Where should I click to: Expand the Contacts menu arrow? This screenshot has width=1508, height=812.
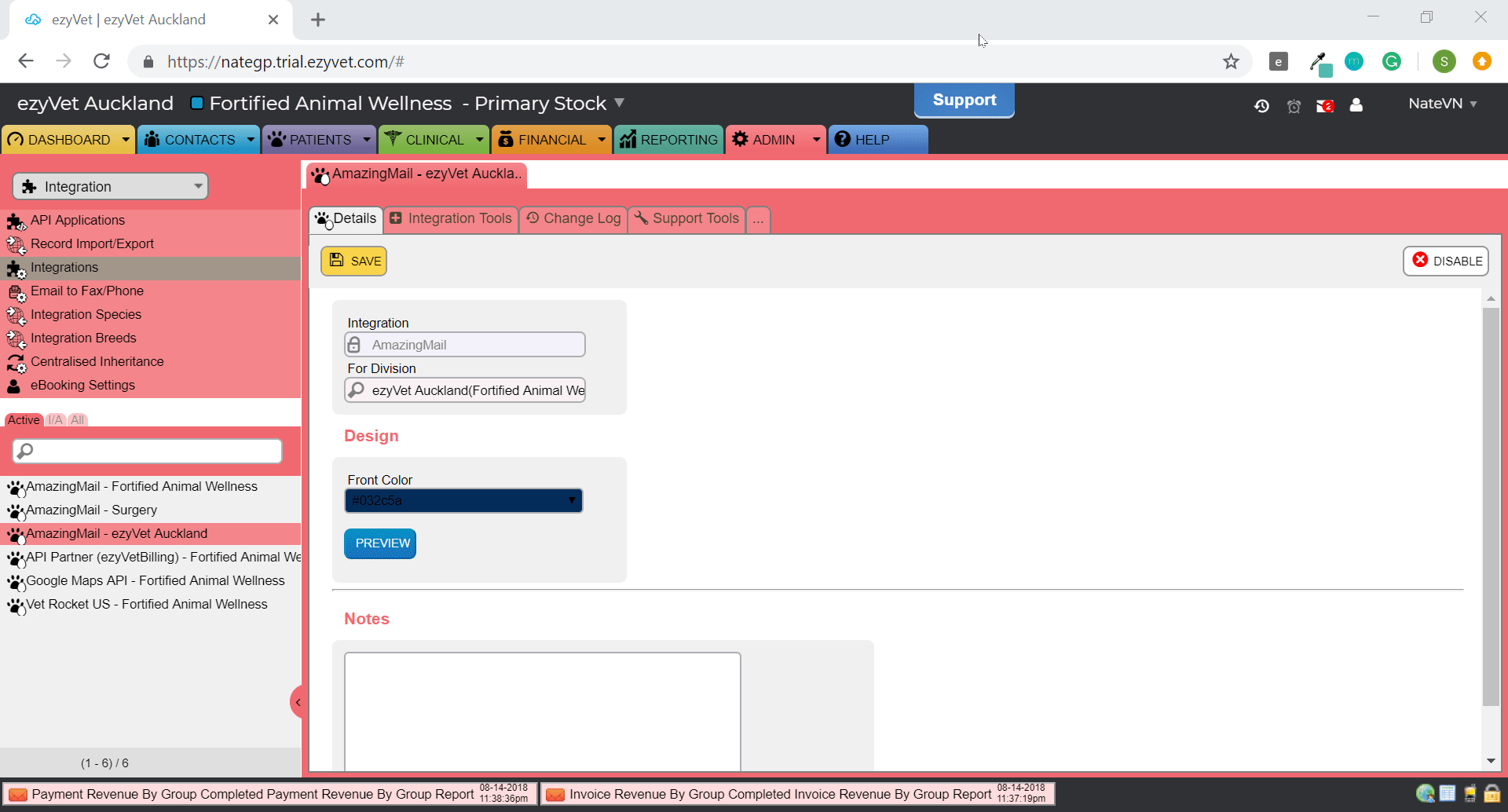click(x=251, y=139)
